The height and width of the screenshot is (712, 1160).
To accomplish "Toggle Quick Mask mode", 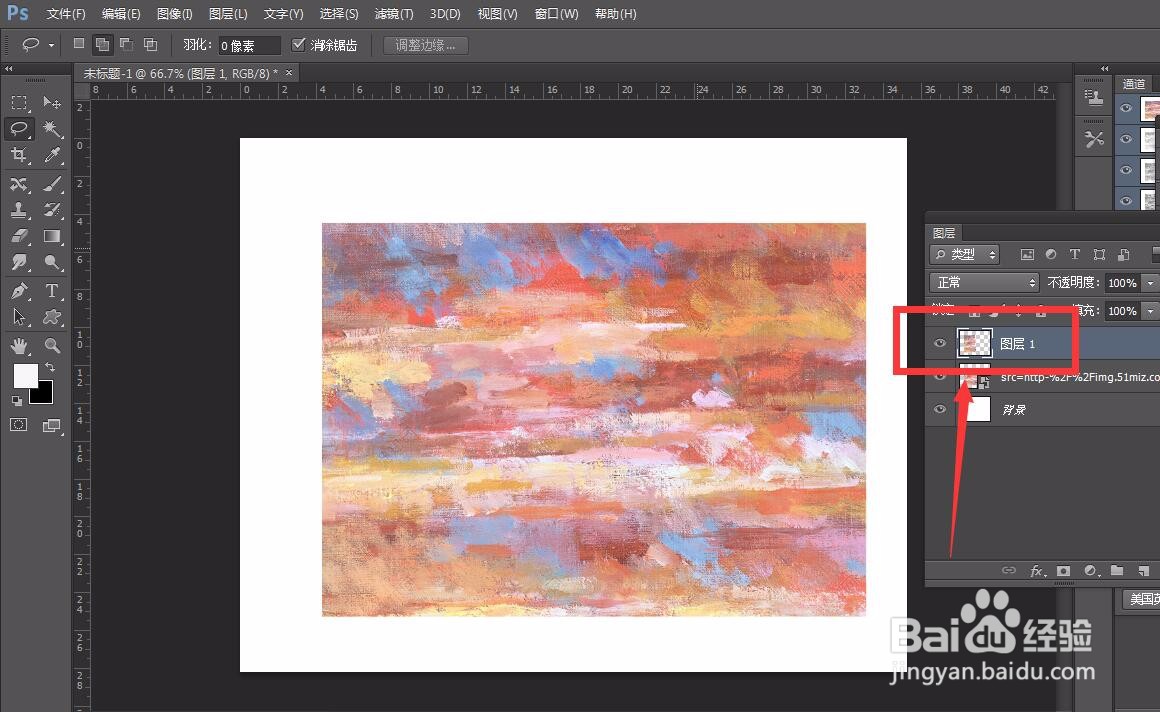I will [x=18, y=425].
